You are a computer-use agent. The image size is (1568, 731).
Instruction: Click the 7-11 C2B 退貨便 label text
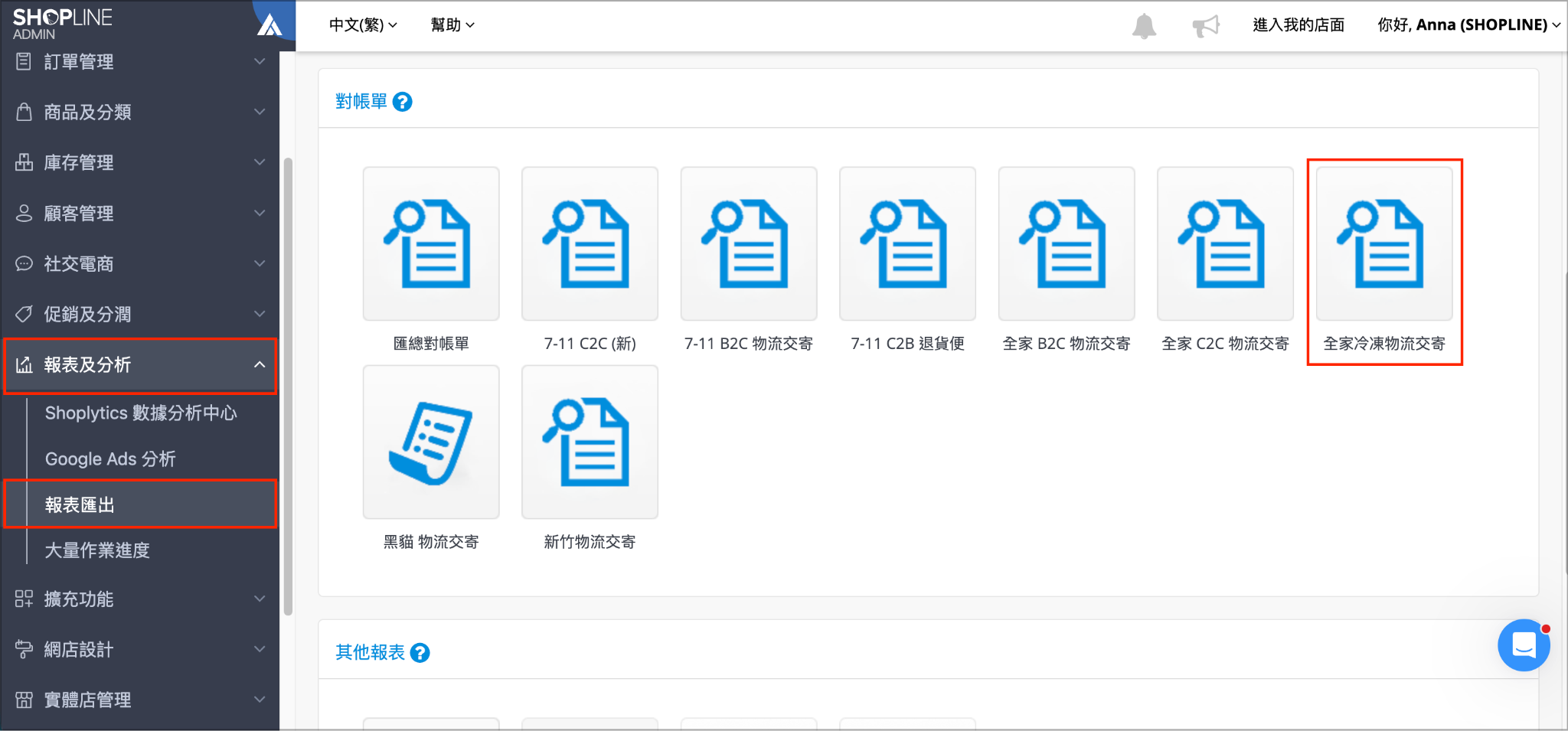(x=907, y=344)
